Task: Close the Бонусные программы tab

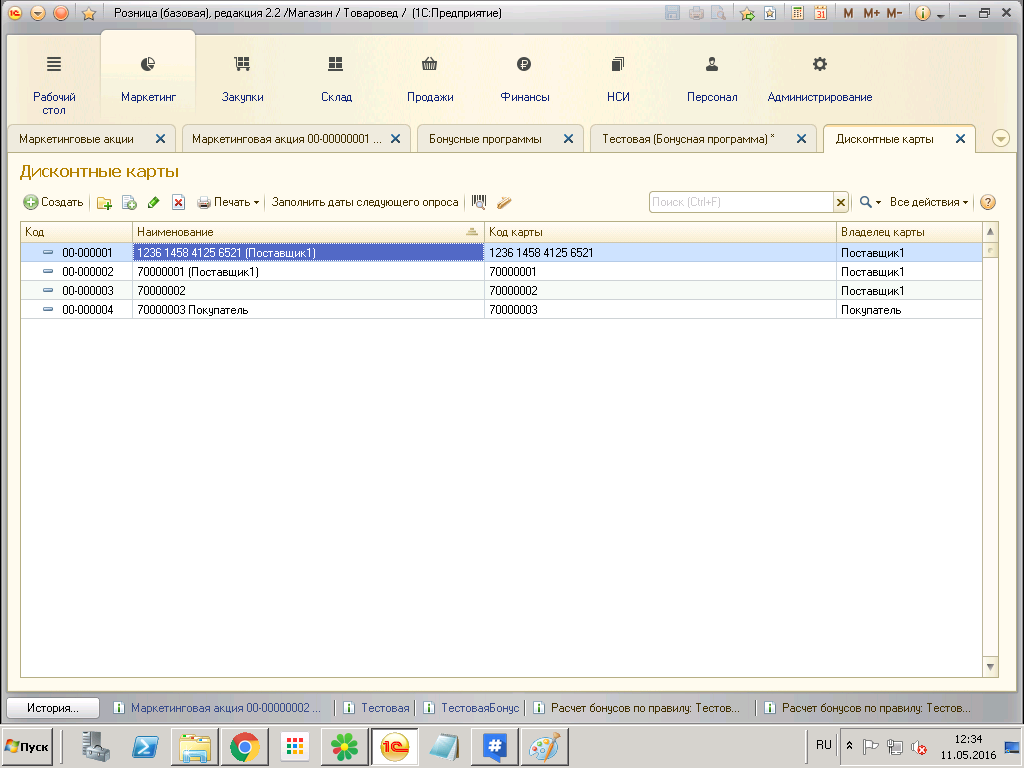Action: [568, 139]
